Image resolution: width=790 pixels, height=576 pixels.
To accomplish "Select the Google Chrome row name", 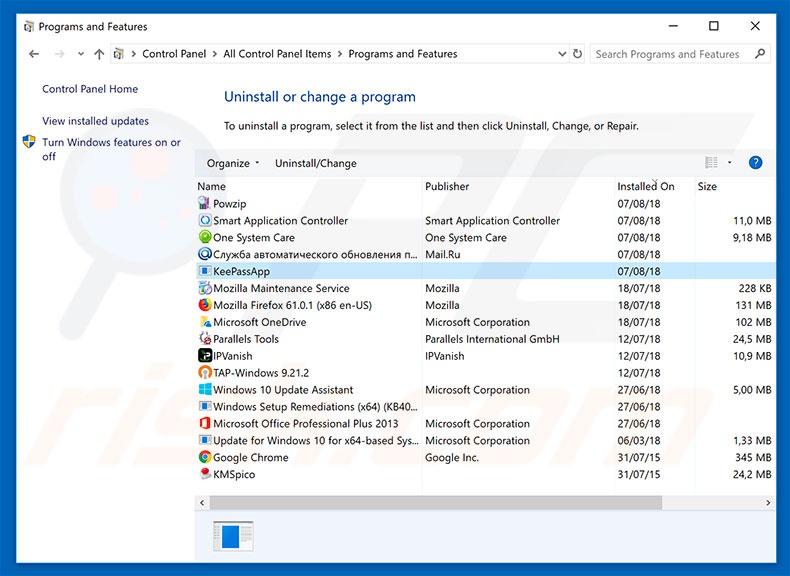I will [x=251, y=458].
